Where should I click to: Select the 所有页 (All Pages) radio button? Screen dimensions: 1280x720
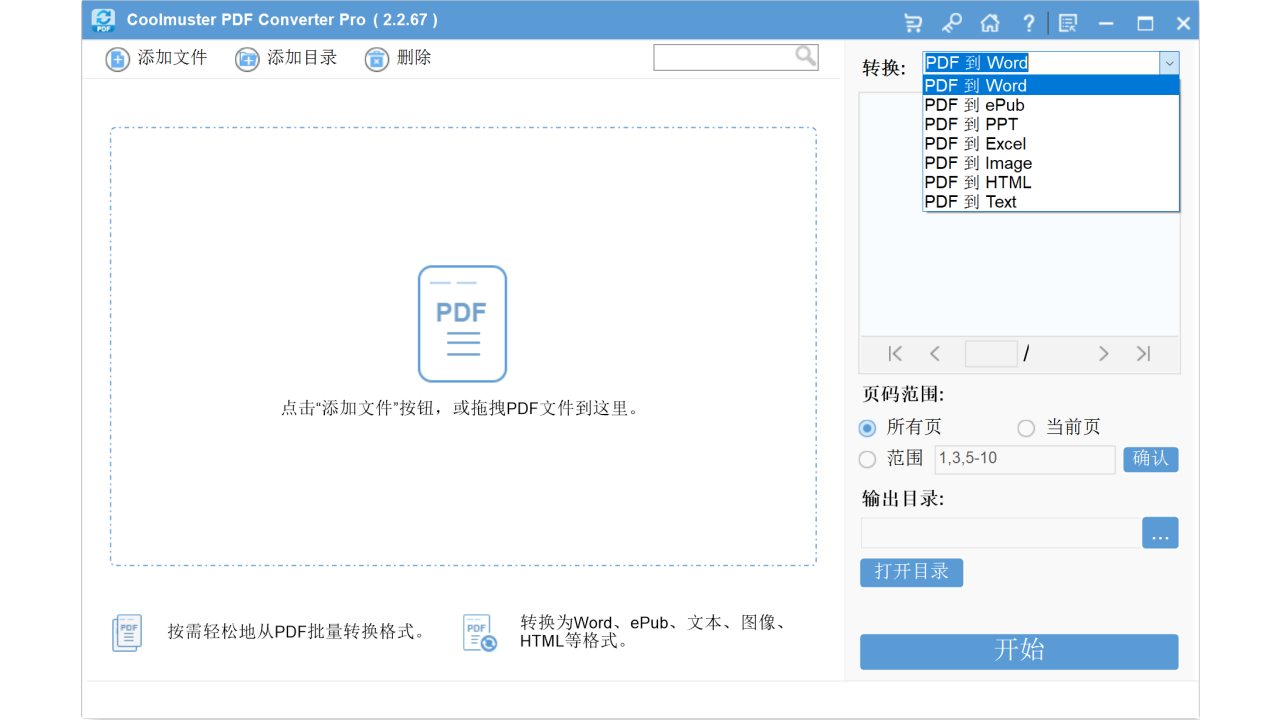tap(867, 427)
